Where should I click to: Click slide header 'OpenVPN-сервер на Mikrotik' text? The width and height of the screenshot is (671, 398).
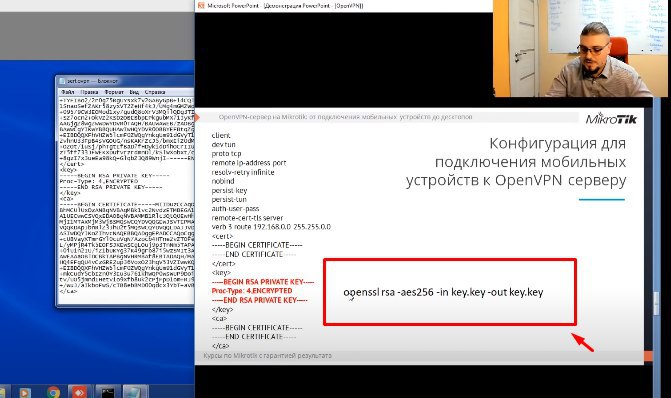[x=345, y=117]
